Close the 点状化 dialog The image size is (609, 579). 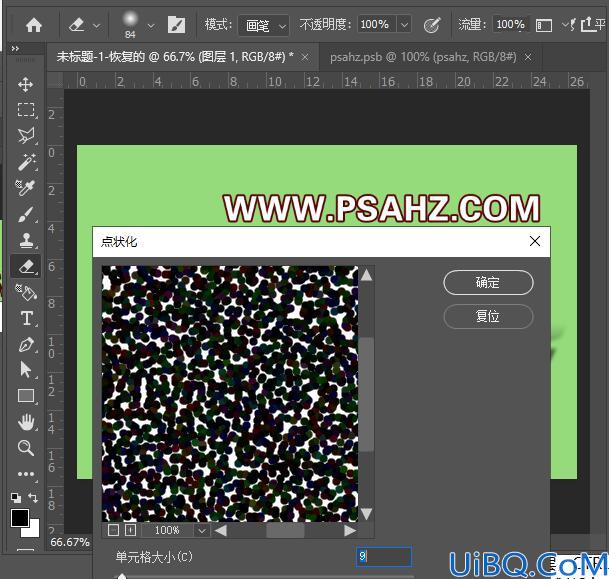coord(535,241)
